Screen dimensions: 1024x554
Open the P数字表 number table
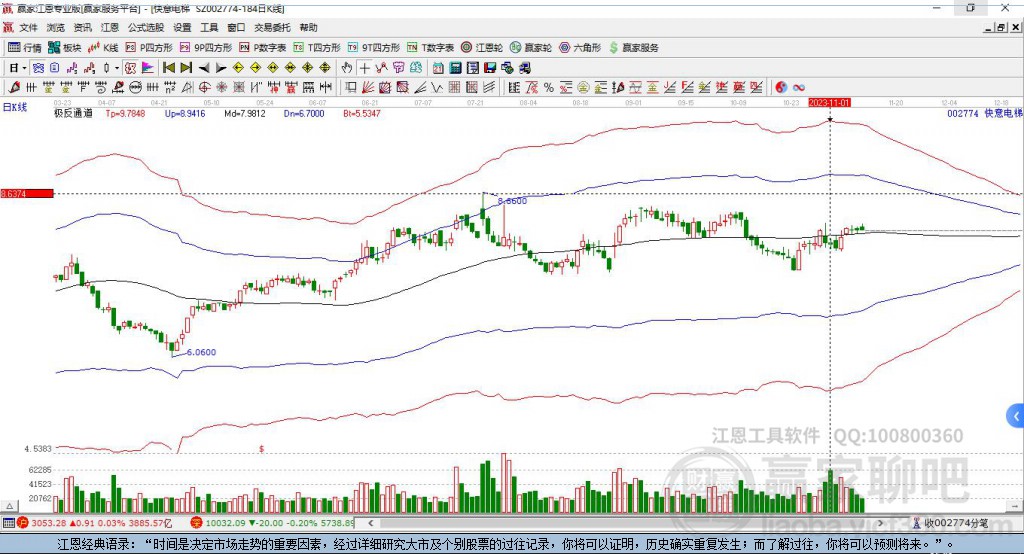263,48
